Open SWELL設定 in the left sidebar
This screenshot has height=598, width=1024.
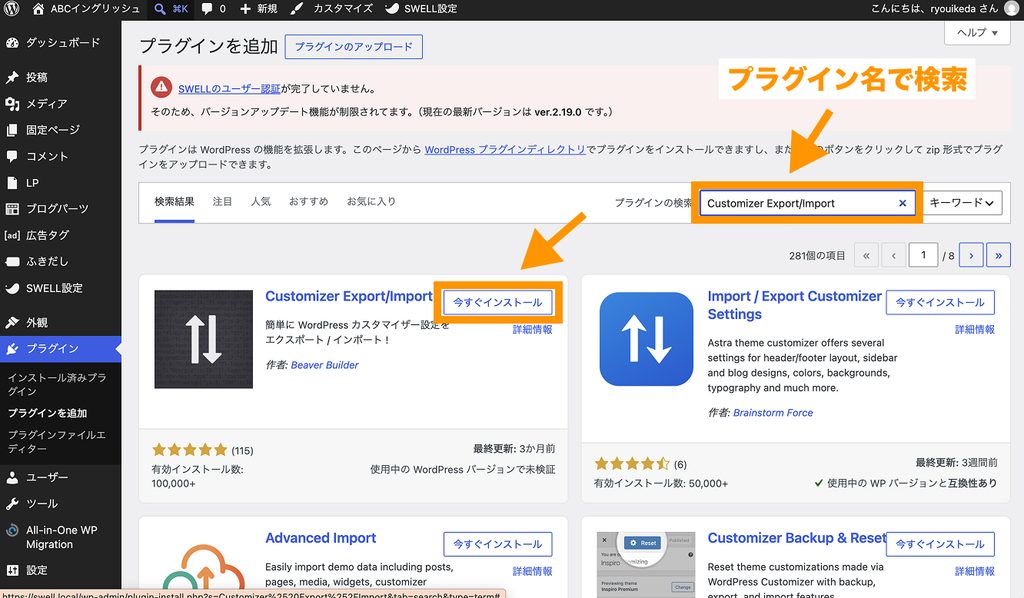click(60, 288)
